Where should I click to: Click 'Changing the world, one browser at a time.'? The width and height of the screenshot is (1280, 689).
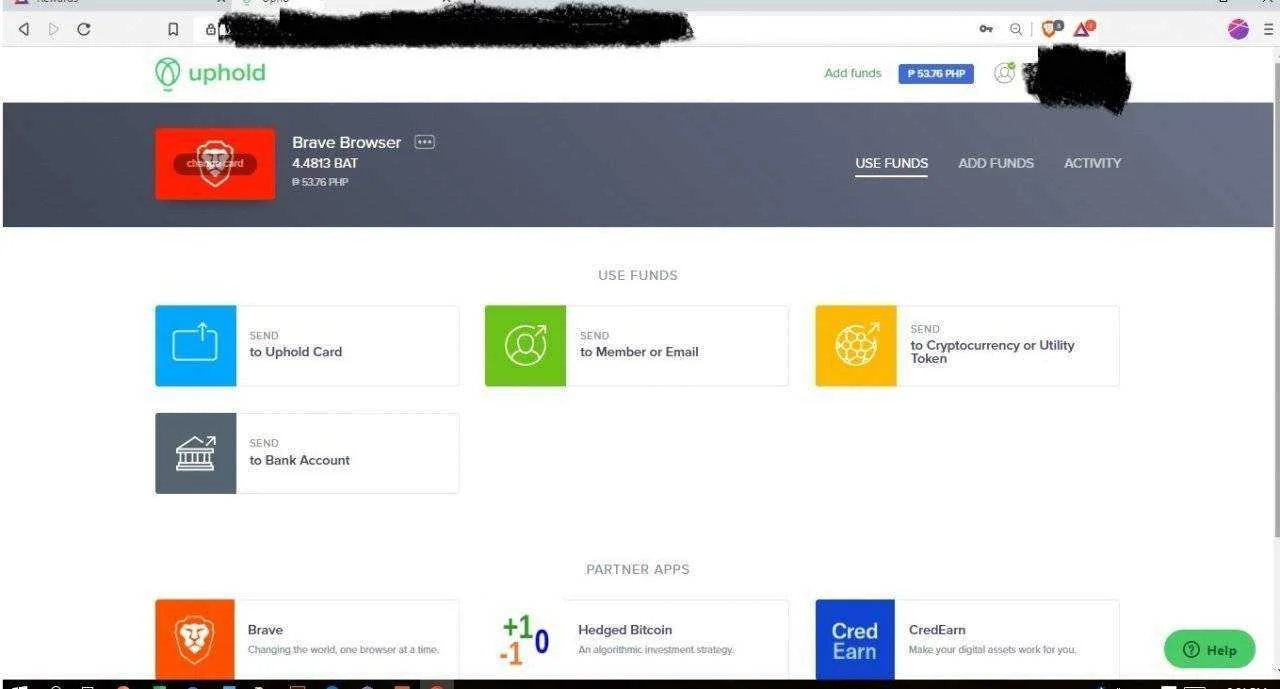pyautogui.click(x=343, y=650)
